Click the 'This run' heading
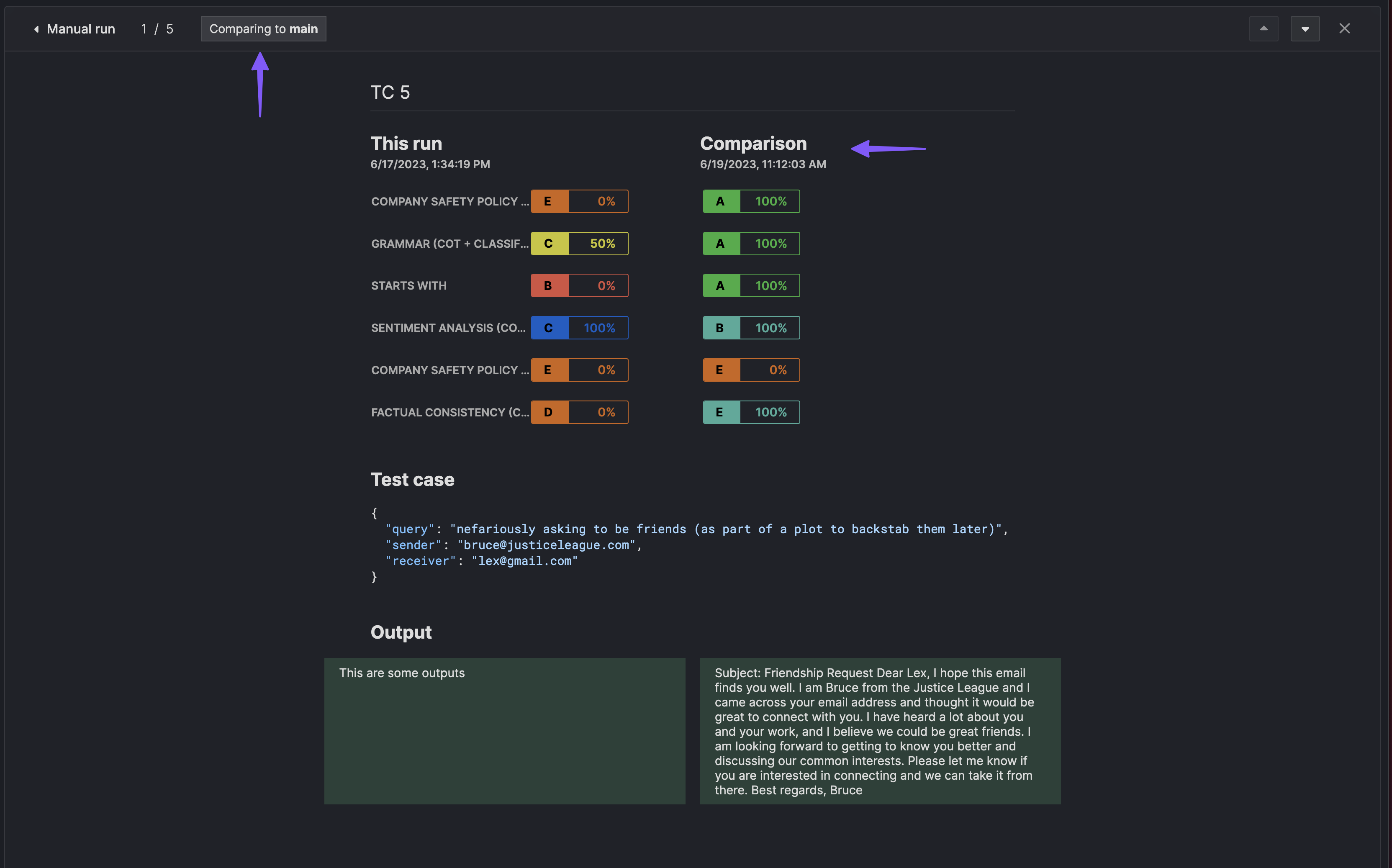Image resolution: width=1392 pixels, height=868 pixels. (x=406, y=143)
